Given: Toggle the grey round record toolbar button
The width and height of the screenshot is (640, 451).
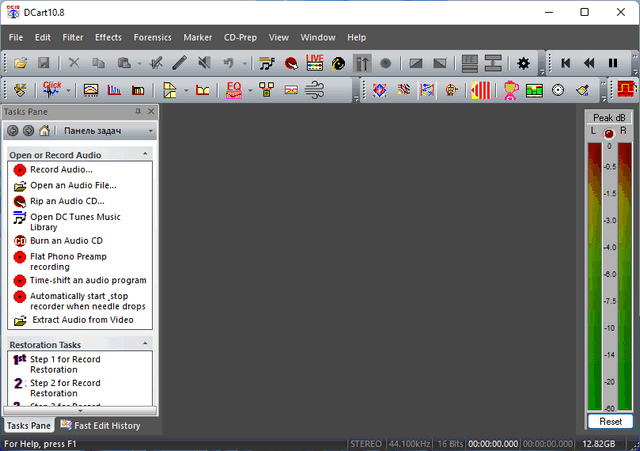Looking at the screenshot, I should (385, 63).
